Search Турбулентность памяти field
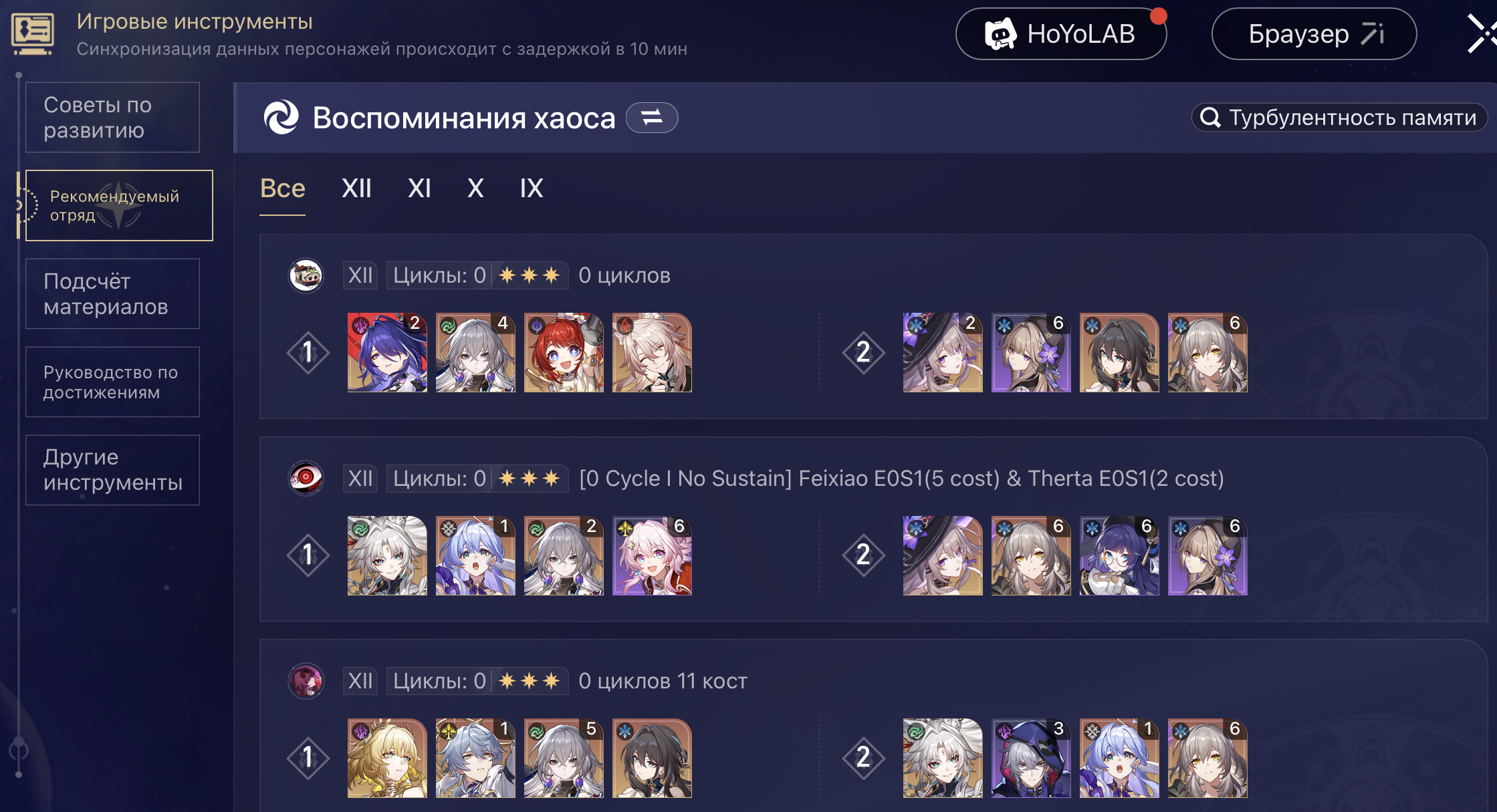1497x812 pixels. point(1339,118)
